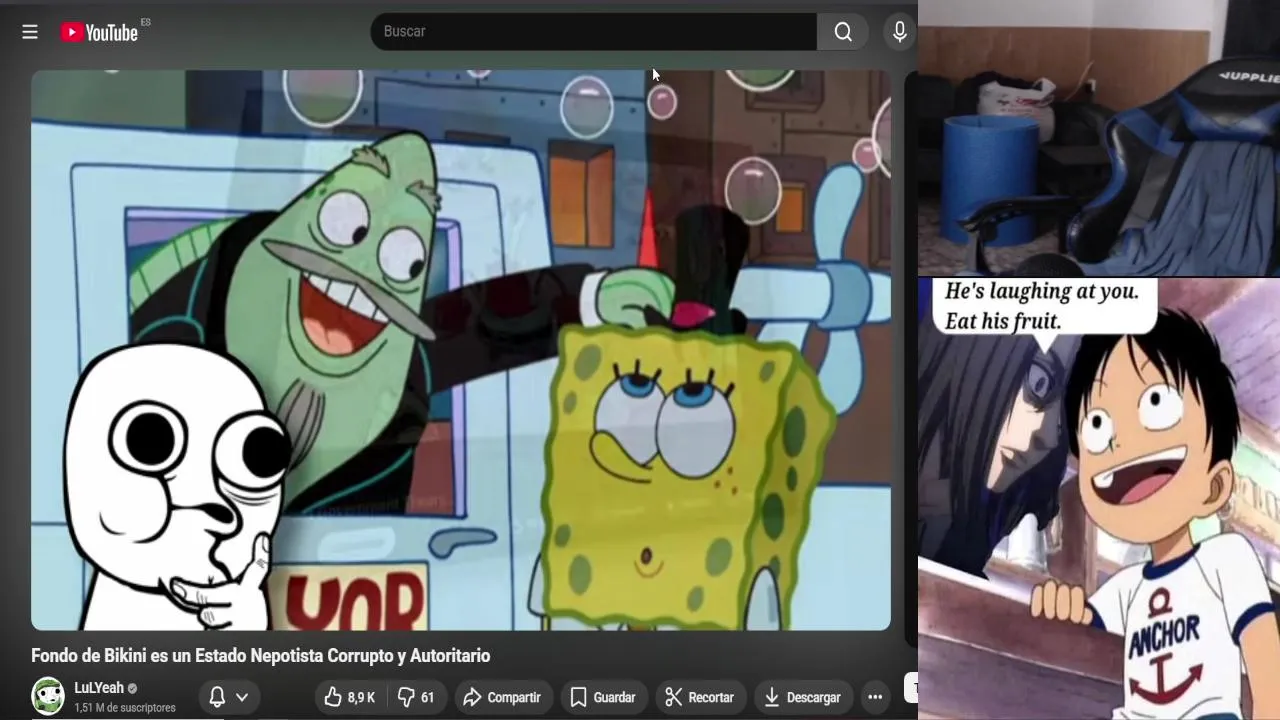Click the Guardar save button

click(603, 697)
